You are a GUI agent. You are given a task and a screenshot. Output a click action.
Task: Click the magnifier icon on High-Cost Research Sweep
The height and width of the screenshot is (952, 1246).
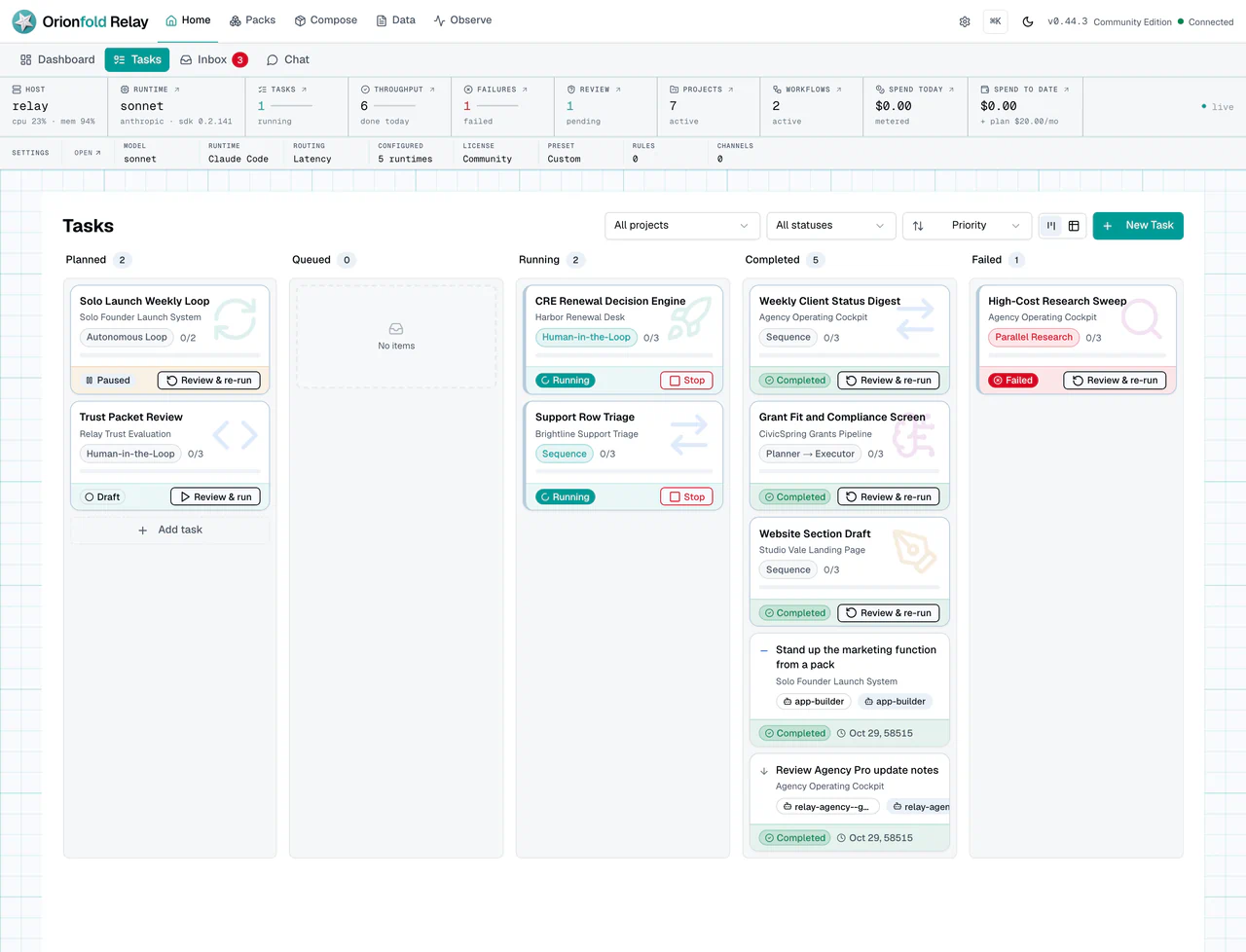[1141, 317]
